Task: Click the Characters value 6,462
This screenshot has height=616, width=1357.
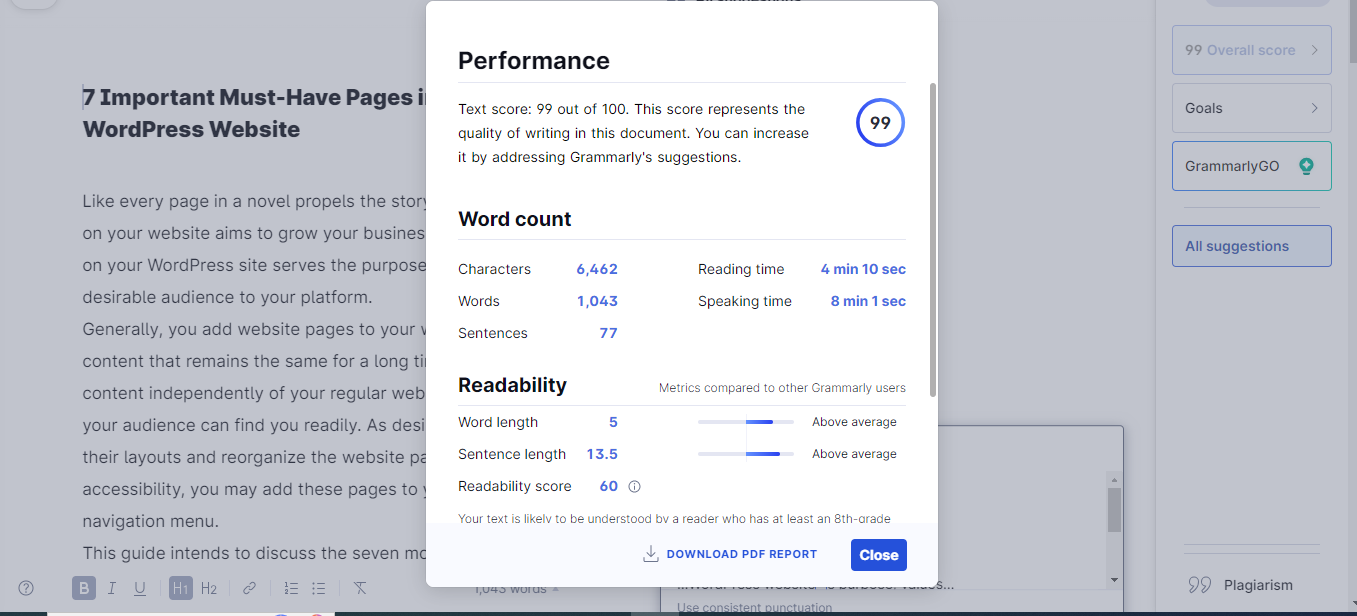Action: [x=597, y=269]
